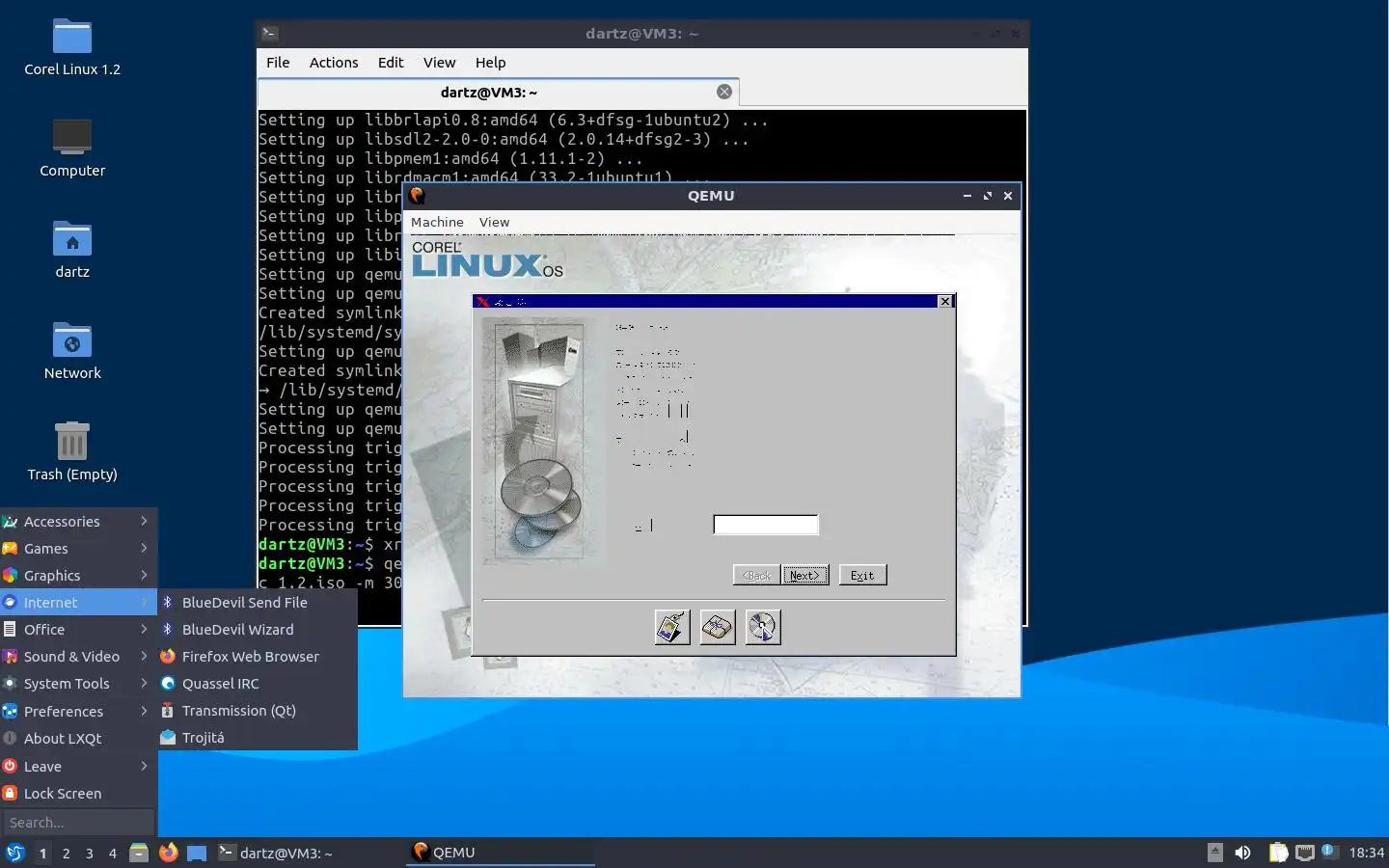Launch Firefox from the panel quicklaunch
This screenshot has height=868, width=1389.
point(168,853)
